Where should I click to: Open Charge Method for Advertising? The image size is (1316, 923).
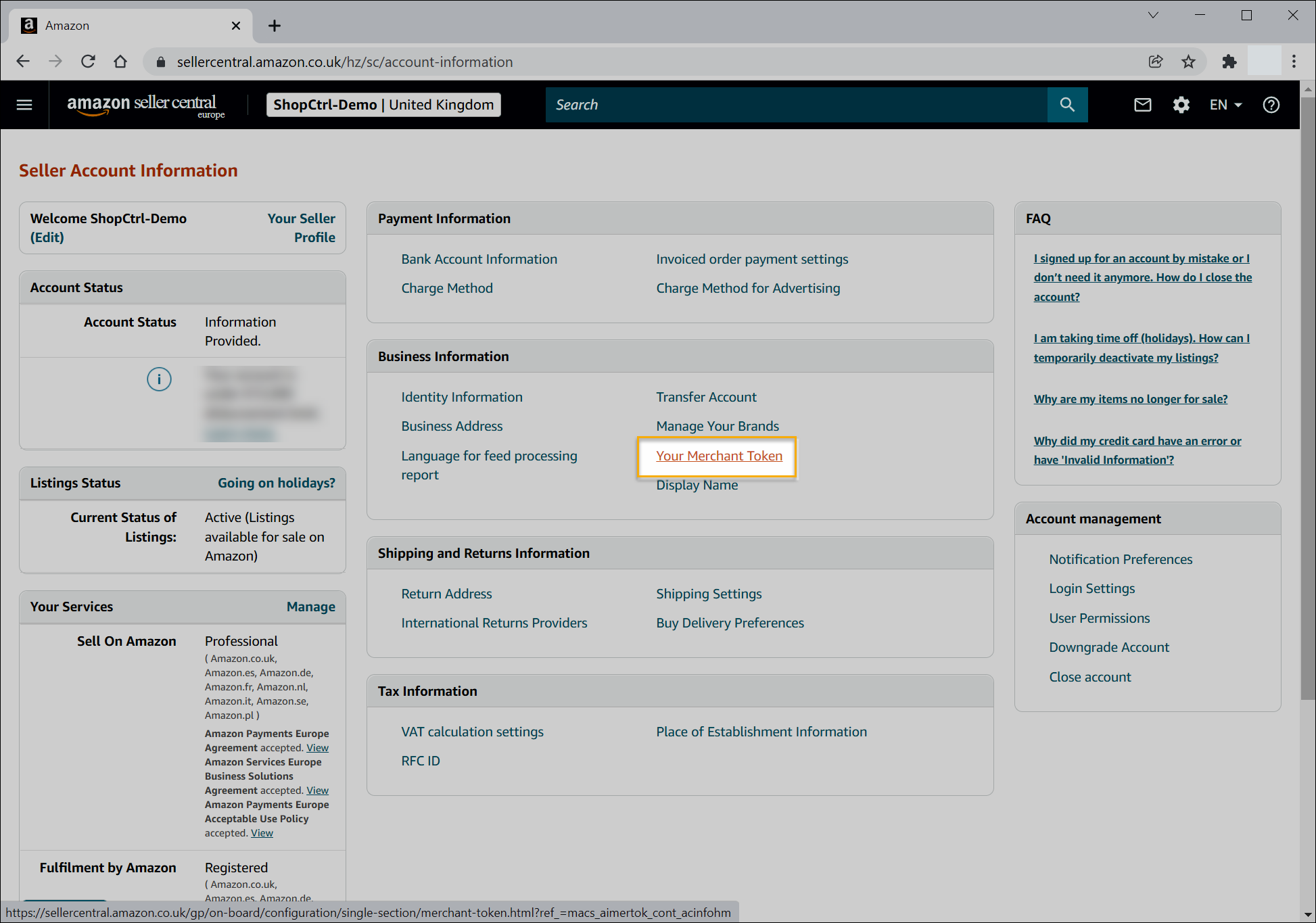coord(748,288)
